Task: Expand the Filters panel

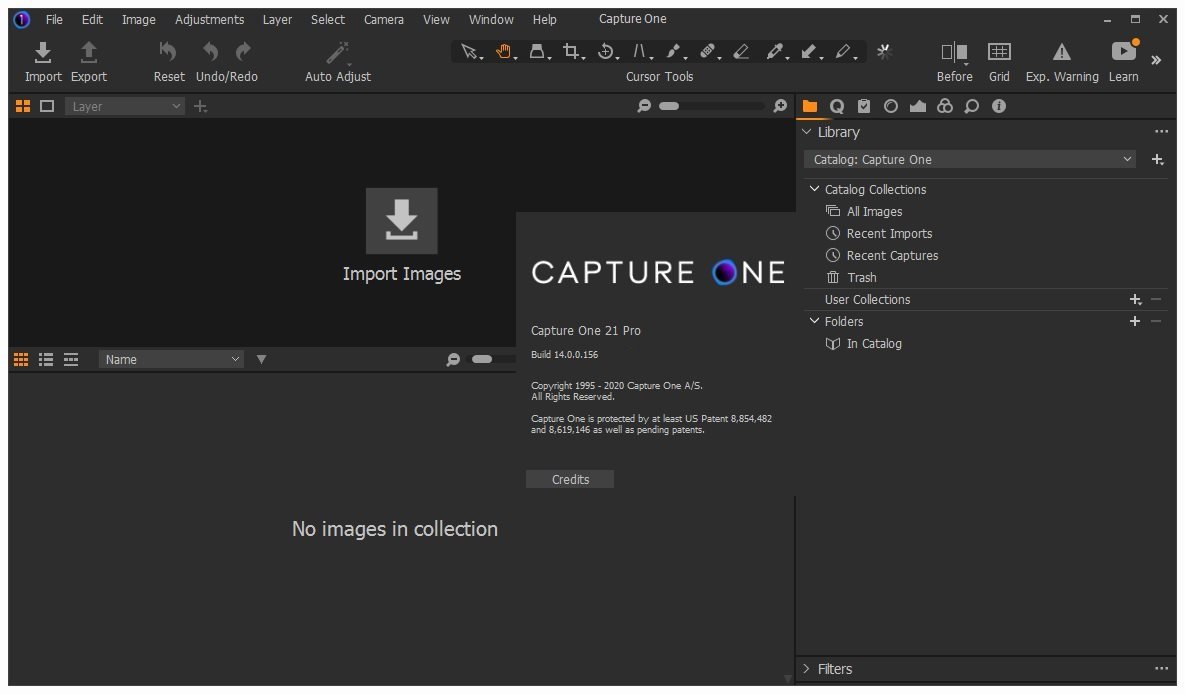Action: click(834, 669)
